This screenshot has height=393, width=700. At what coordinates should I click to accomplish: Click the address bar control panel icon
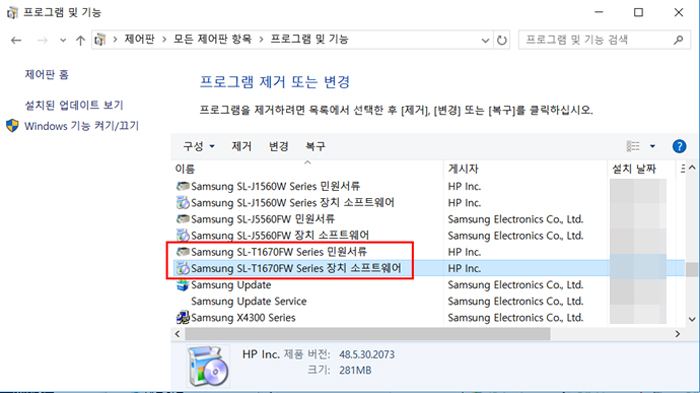pyautogui.click(x=100, y=40)
